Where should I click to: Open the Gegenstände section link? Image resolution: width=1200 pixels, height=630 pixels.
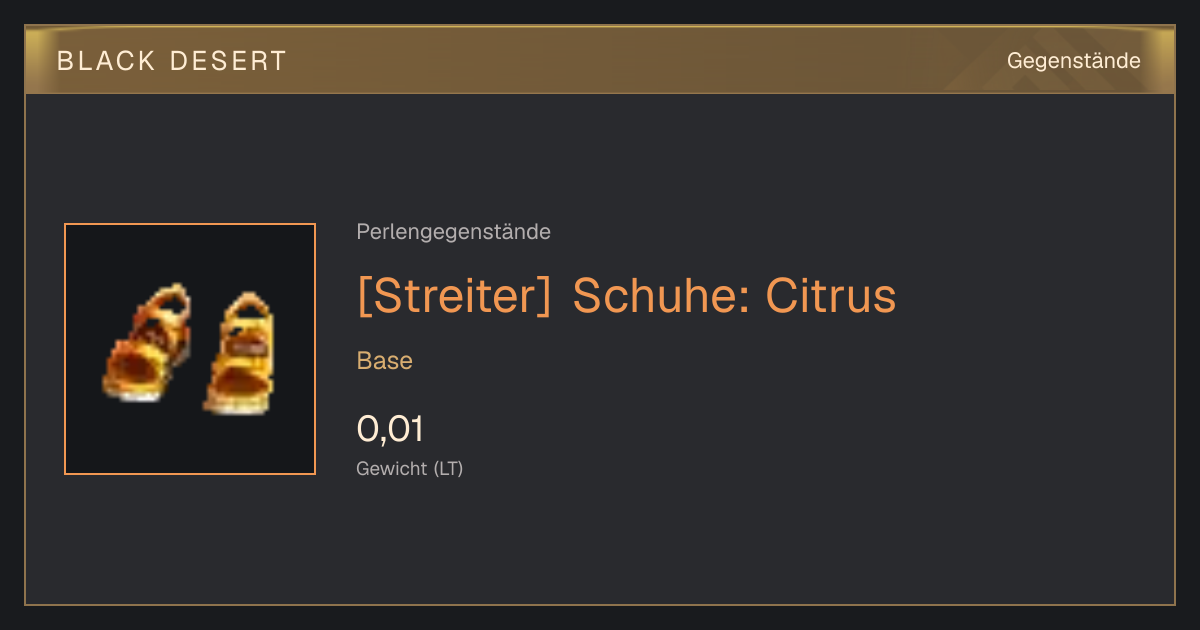click(1073, 61)
